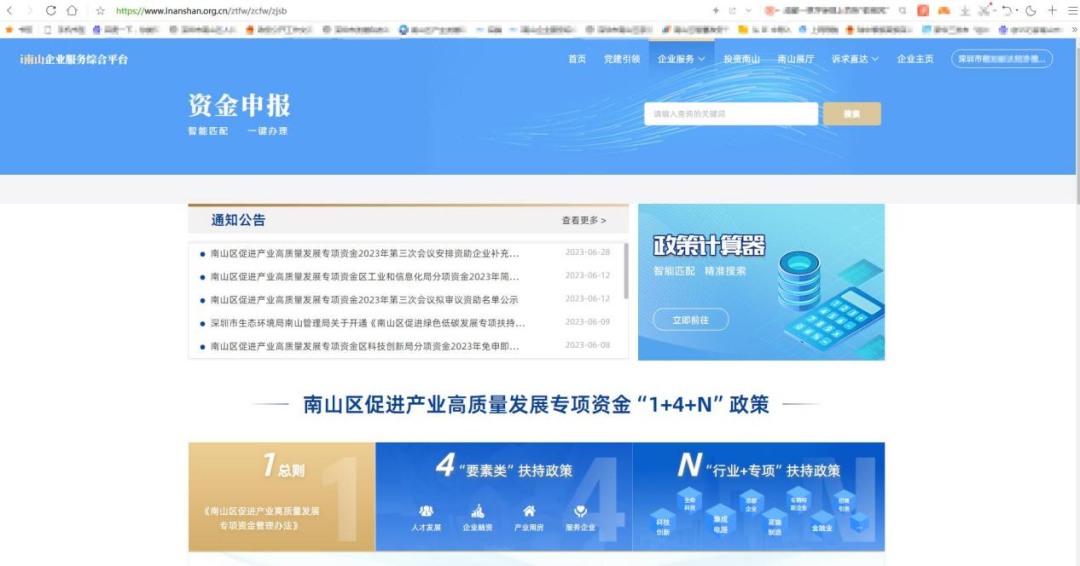Image resolution: width=1080 pixels, height=566 pixels.
Task: Select the 集成电路 hexagon cube
Action: coord(720,521)
